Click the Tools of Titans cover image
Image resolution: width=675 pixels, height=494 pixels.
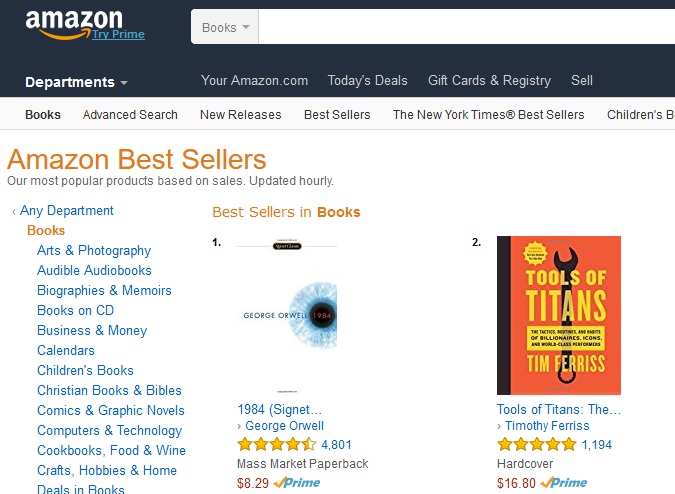[558, 315]
